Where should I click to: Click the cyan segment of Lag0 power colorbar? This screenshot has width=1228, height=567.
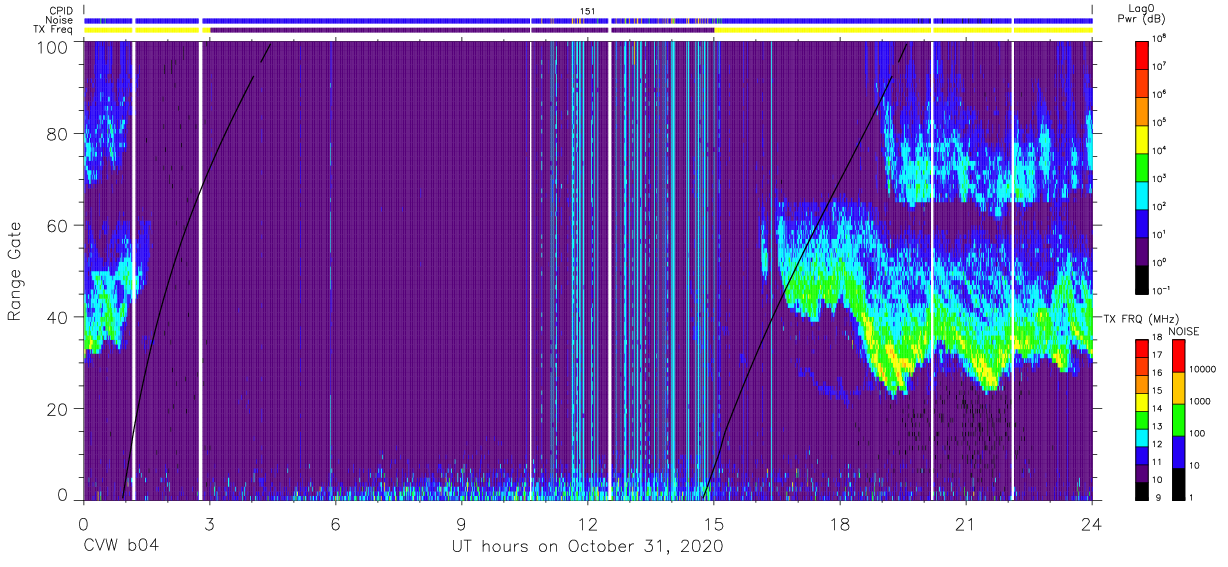1141,193
